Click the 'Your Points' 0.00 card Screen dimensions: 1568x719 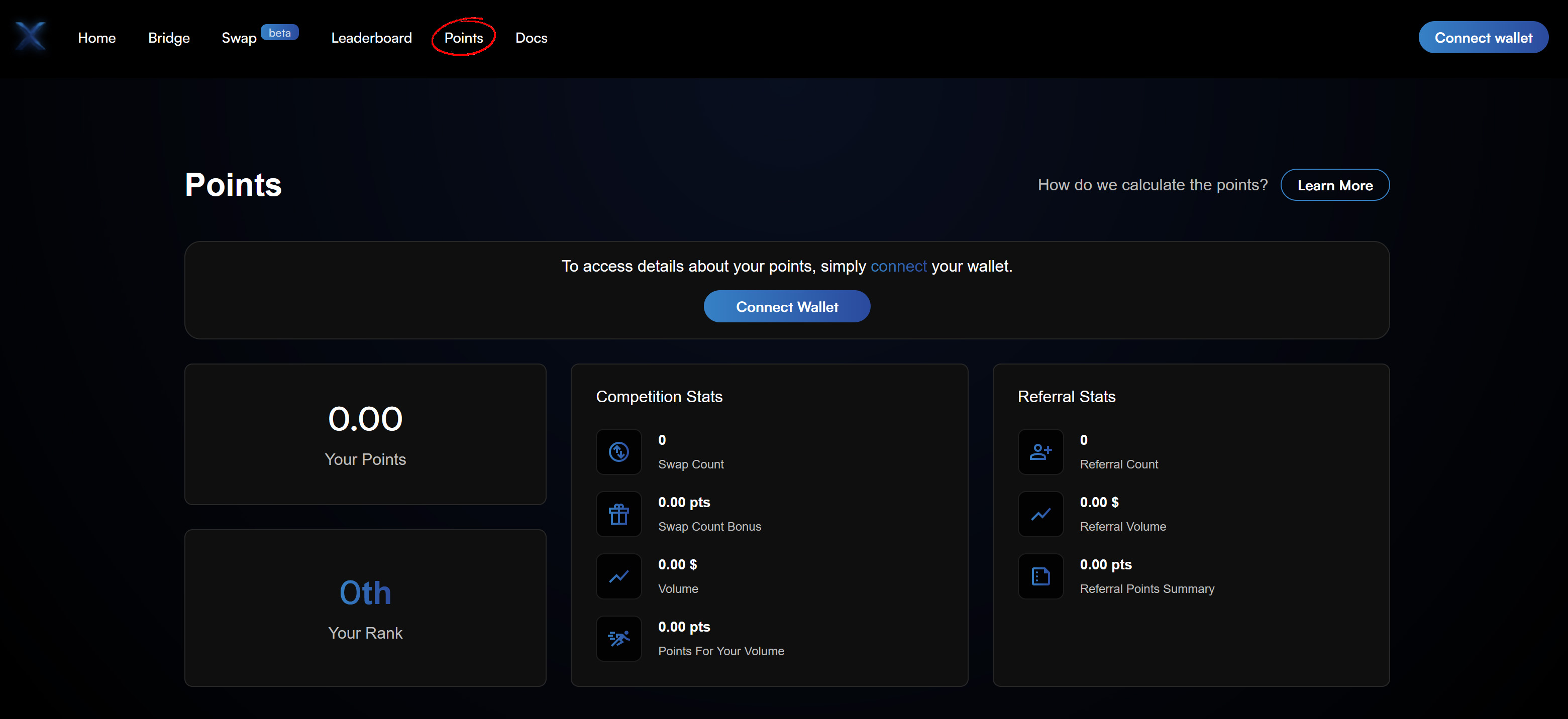pyautogui.click(x=365, y=434)
